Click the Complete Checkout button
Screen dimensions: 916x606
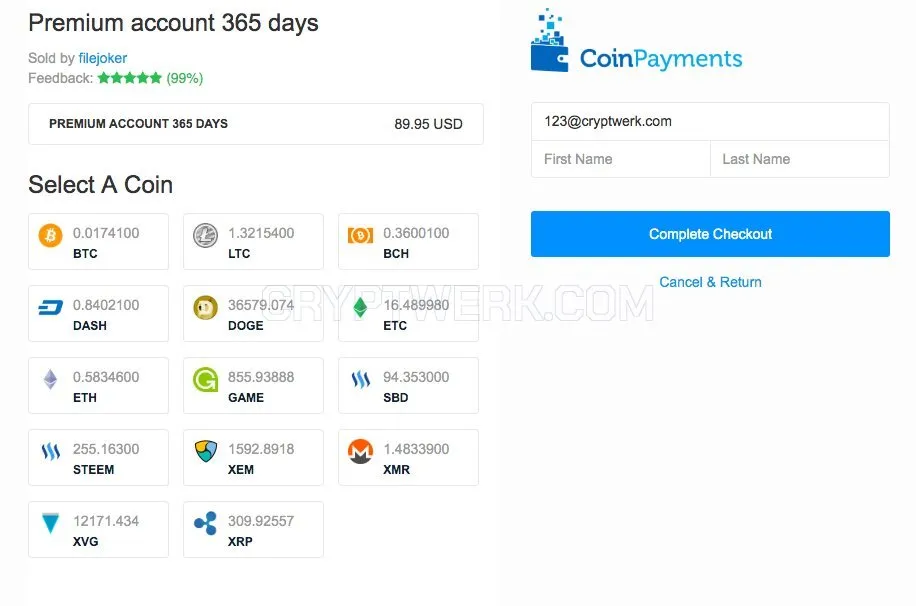[710, 234]
